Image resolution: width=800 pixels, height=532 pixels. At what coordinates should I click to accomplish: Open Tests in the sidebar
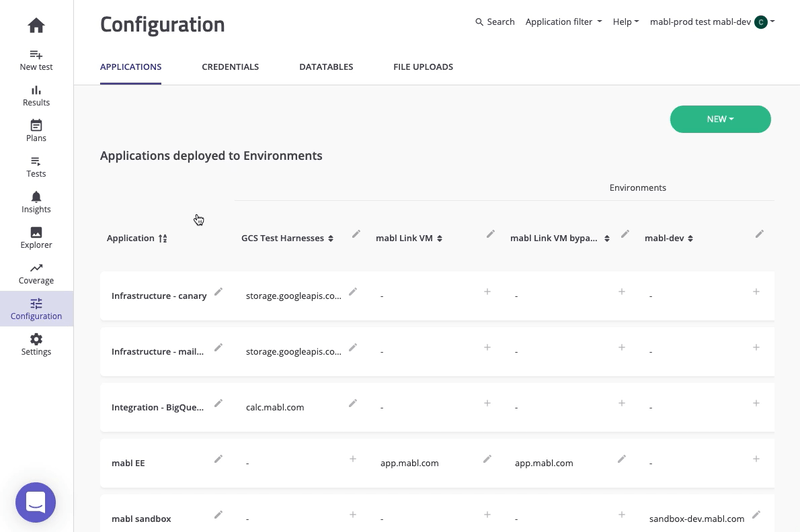pos(36,167)
